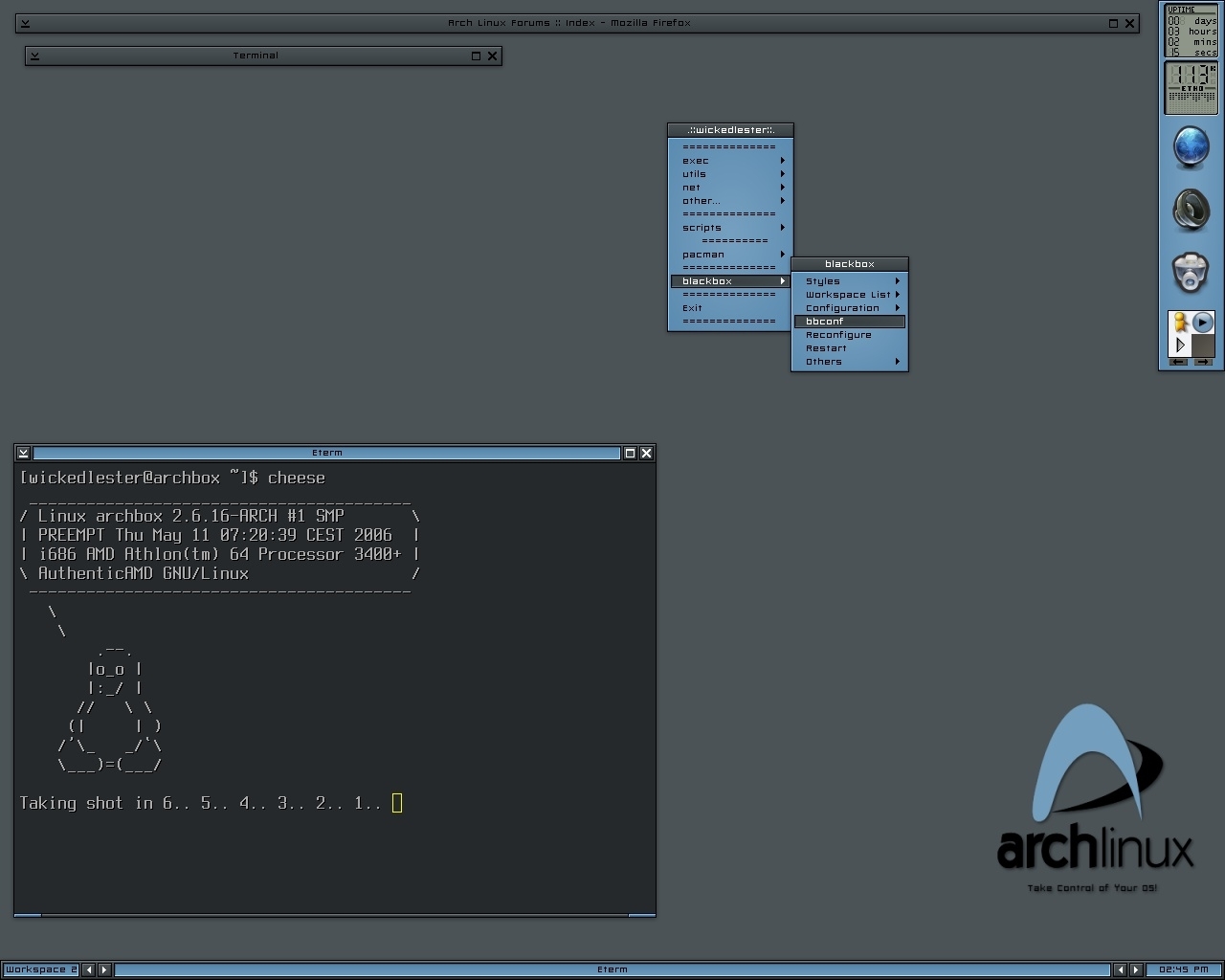Iconify the shaded Terminal window
This screenshot has width=1225, height=980.
pos(34,56)
